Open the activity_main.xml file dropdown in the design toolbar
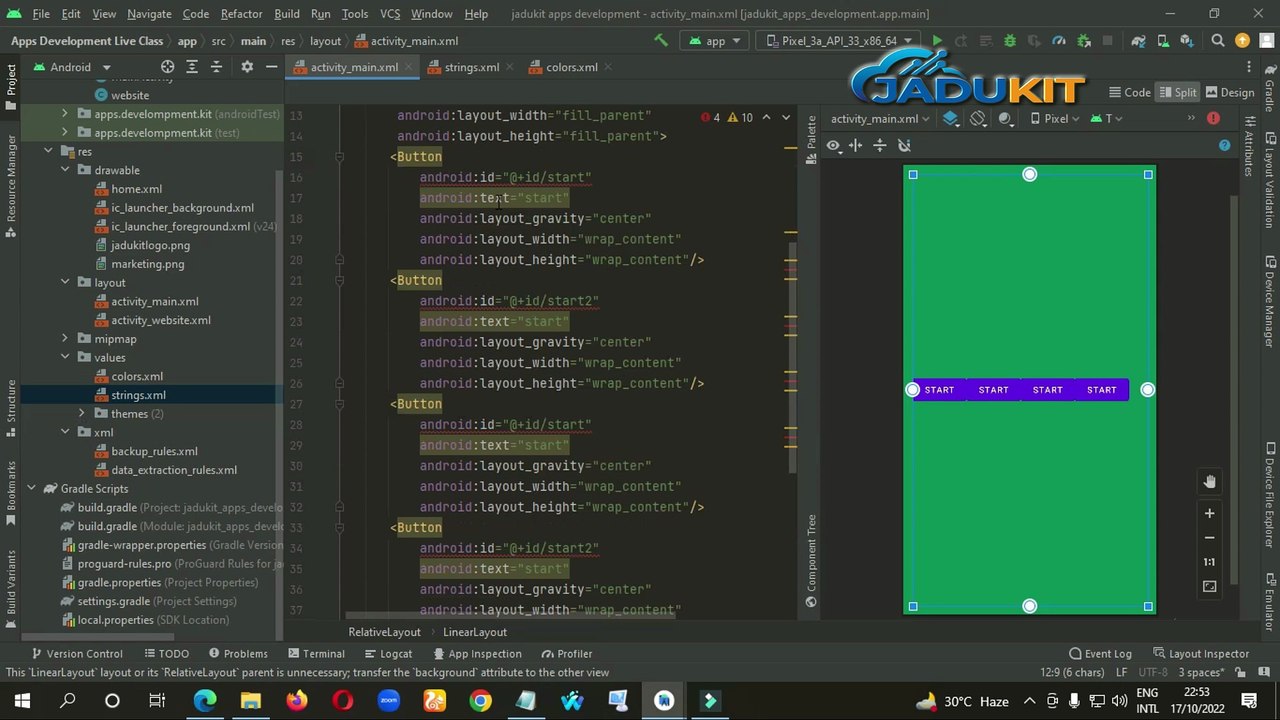1280x720 pixels. pyautogui.click(x=880, y=119)
